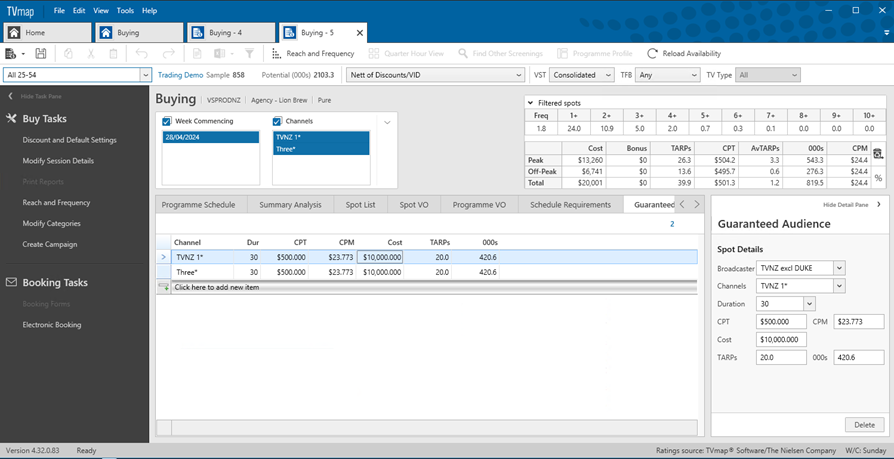Click Reload Availability
This screenshot has height=459, width=894.
(684, 54)
